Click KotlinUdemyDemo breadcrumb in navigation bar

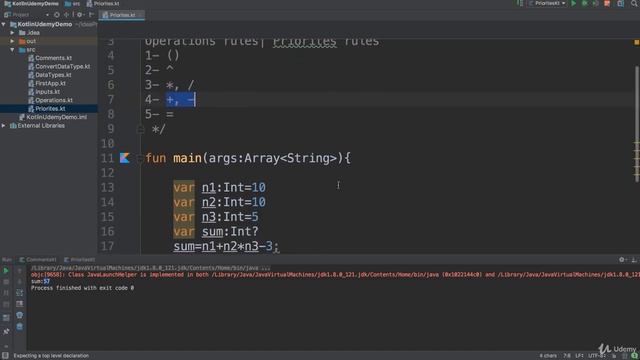point(31,4)
